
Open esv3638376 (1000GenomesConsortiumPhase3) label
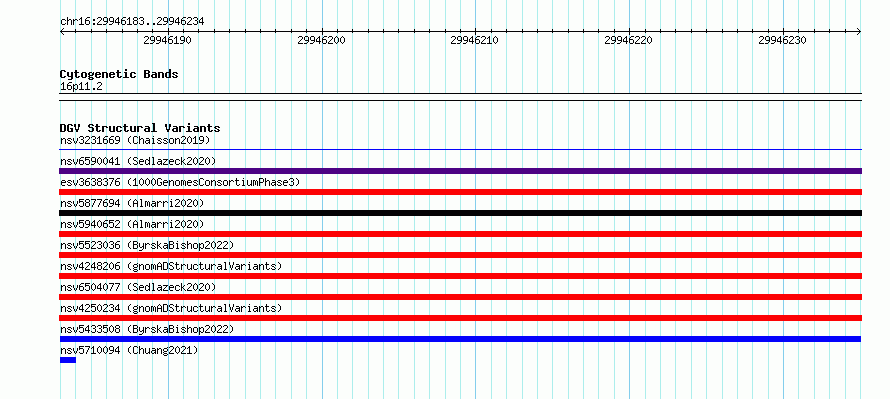180,182
